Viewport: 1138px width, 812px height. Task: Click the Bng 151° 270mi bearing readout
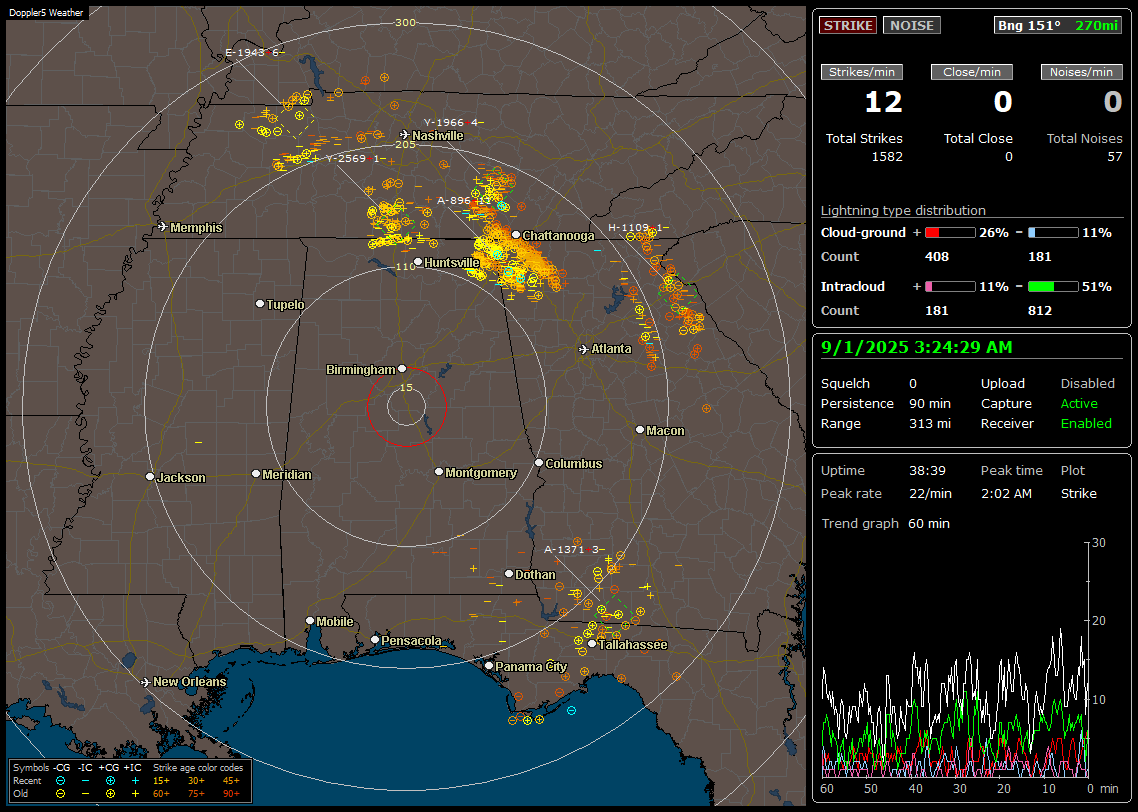tap(1057, 25)
